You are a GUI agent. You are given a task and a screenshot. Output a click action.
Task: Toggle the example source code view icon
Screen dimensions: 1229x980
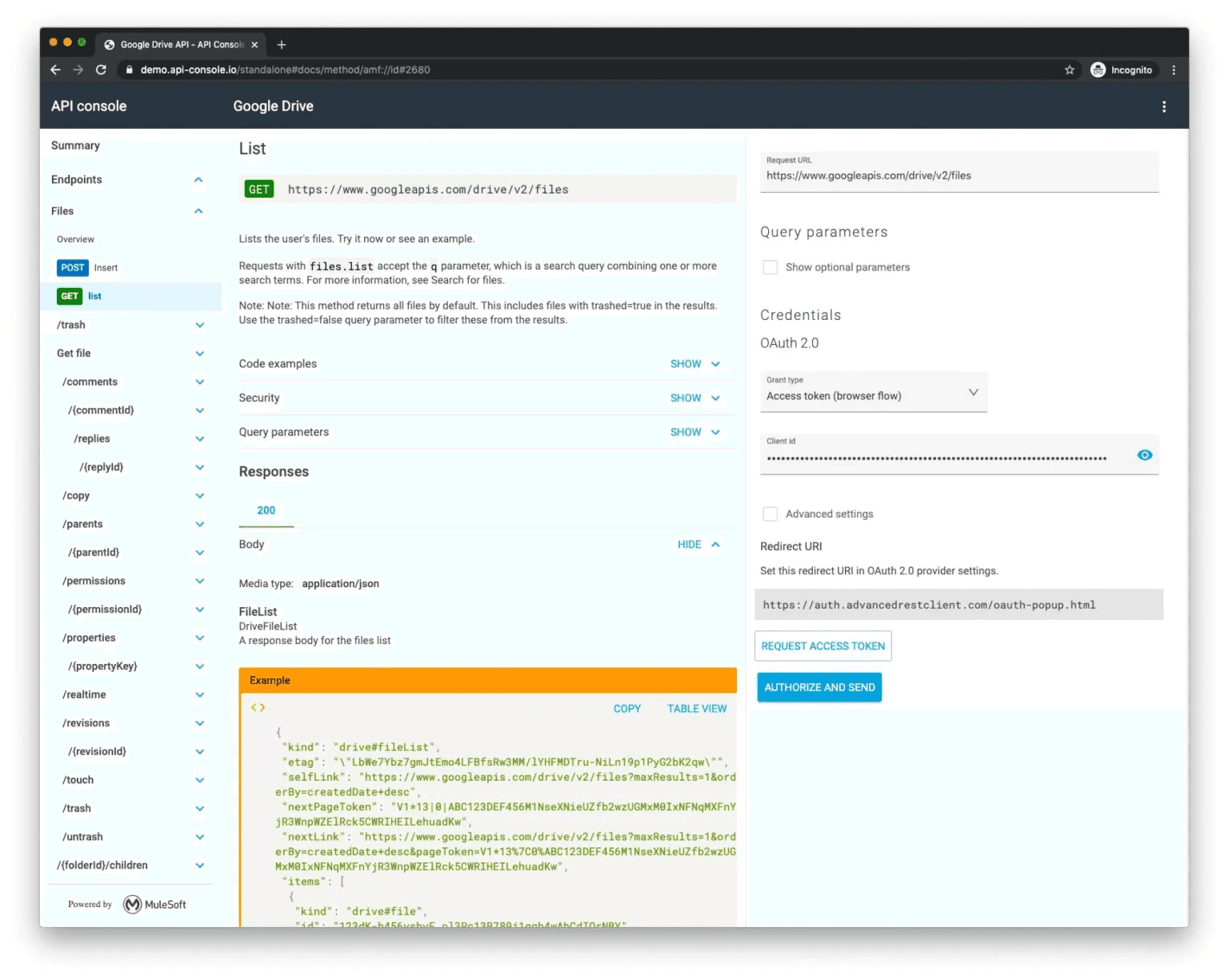click(258, 707)
